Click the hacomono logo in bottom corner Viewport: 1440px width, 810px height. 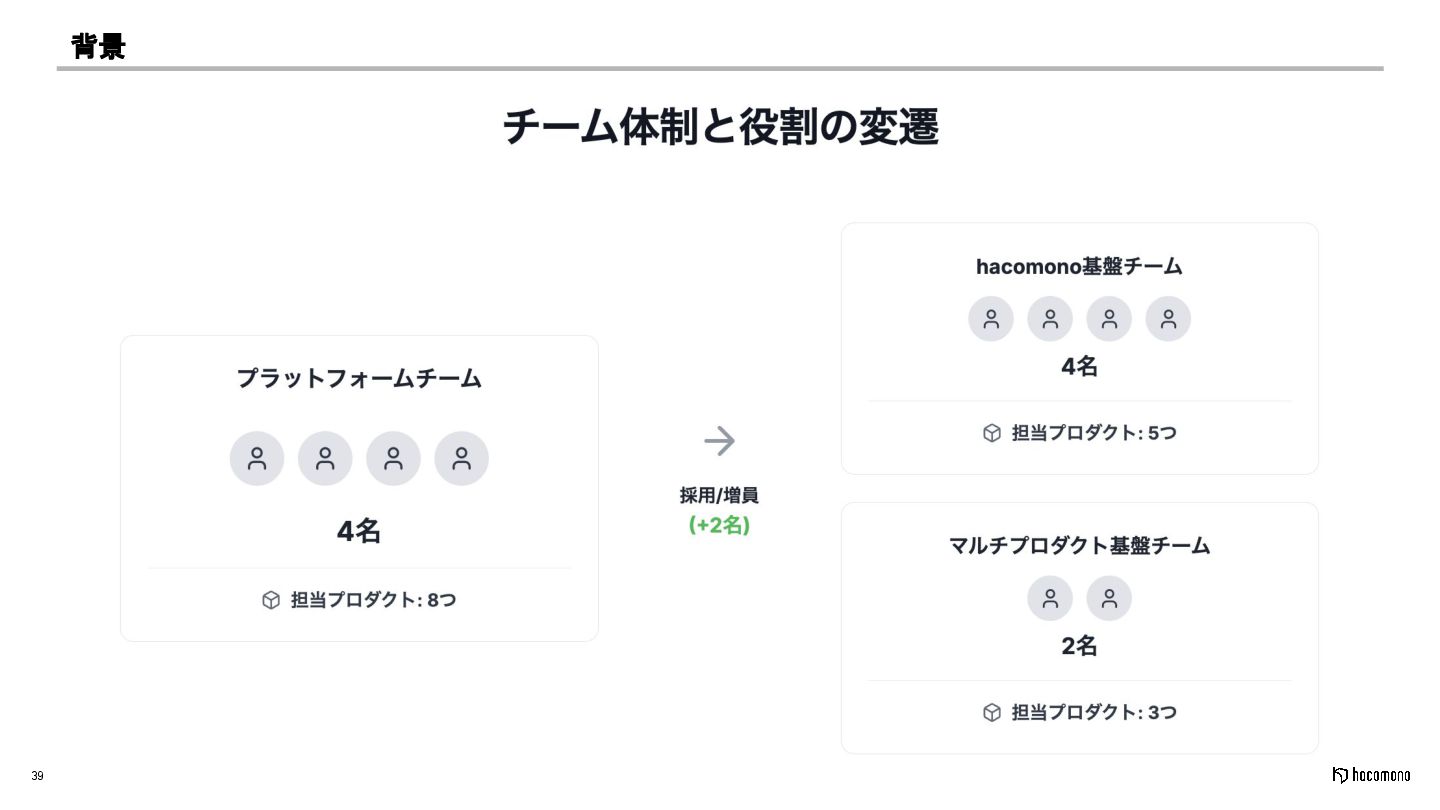point(1371,775)
